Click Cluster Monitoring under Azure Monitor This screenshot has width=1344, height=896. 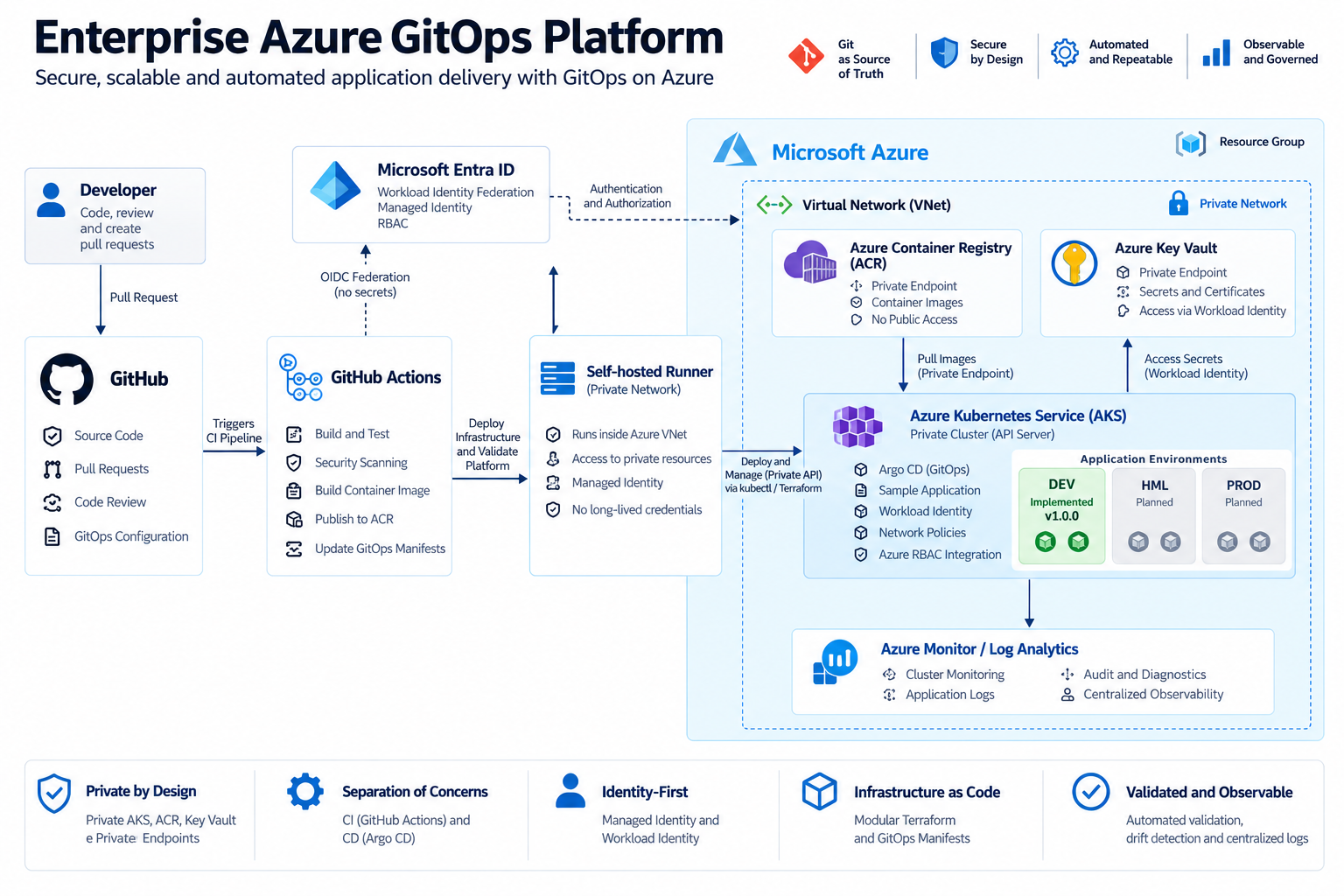point(943,675)
